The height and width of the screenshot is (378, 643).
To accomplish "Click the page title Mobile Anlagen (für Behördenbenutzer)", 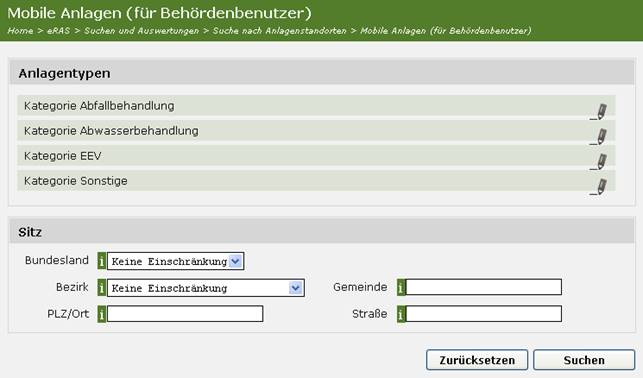I will (160, 13).
